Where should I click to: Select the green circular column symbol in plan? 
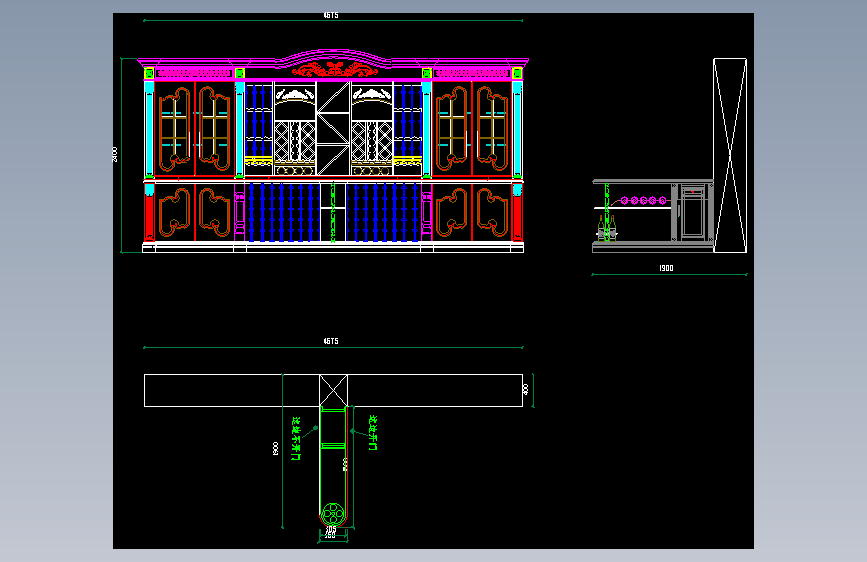tap(333, 514)
